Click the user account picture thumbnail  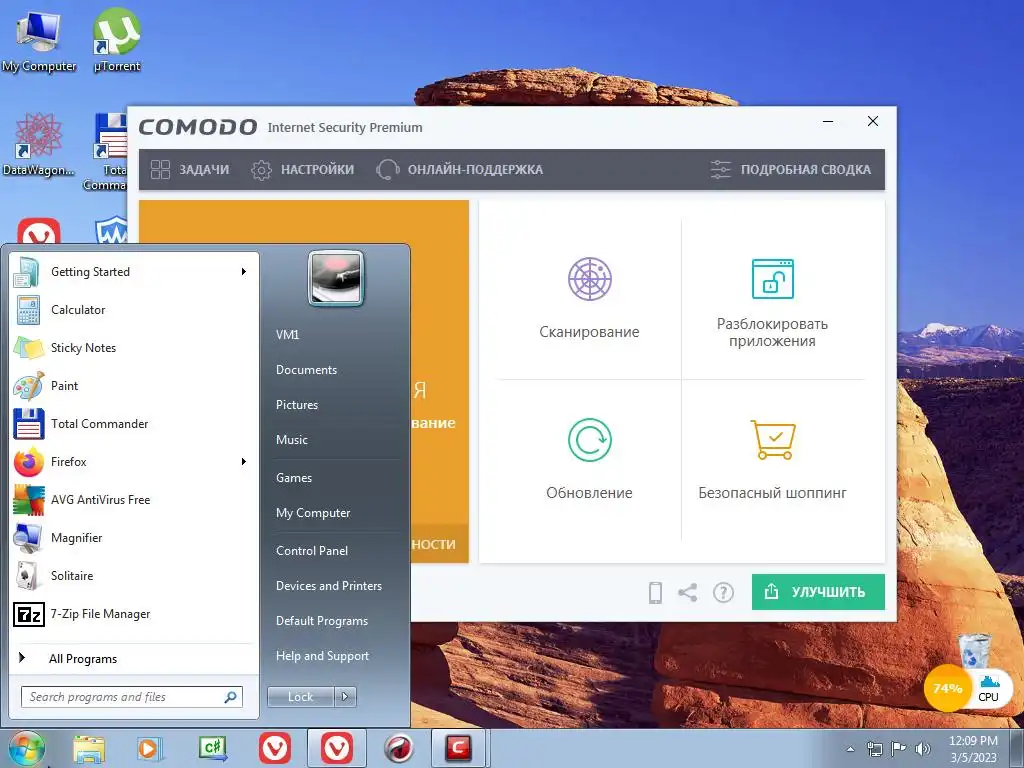click(x=336, y=278)
